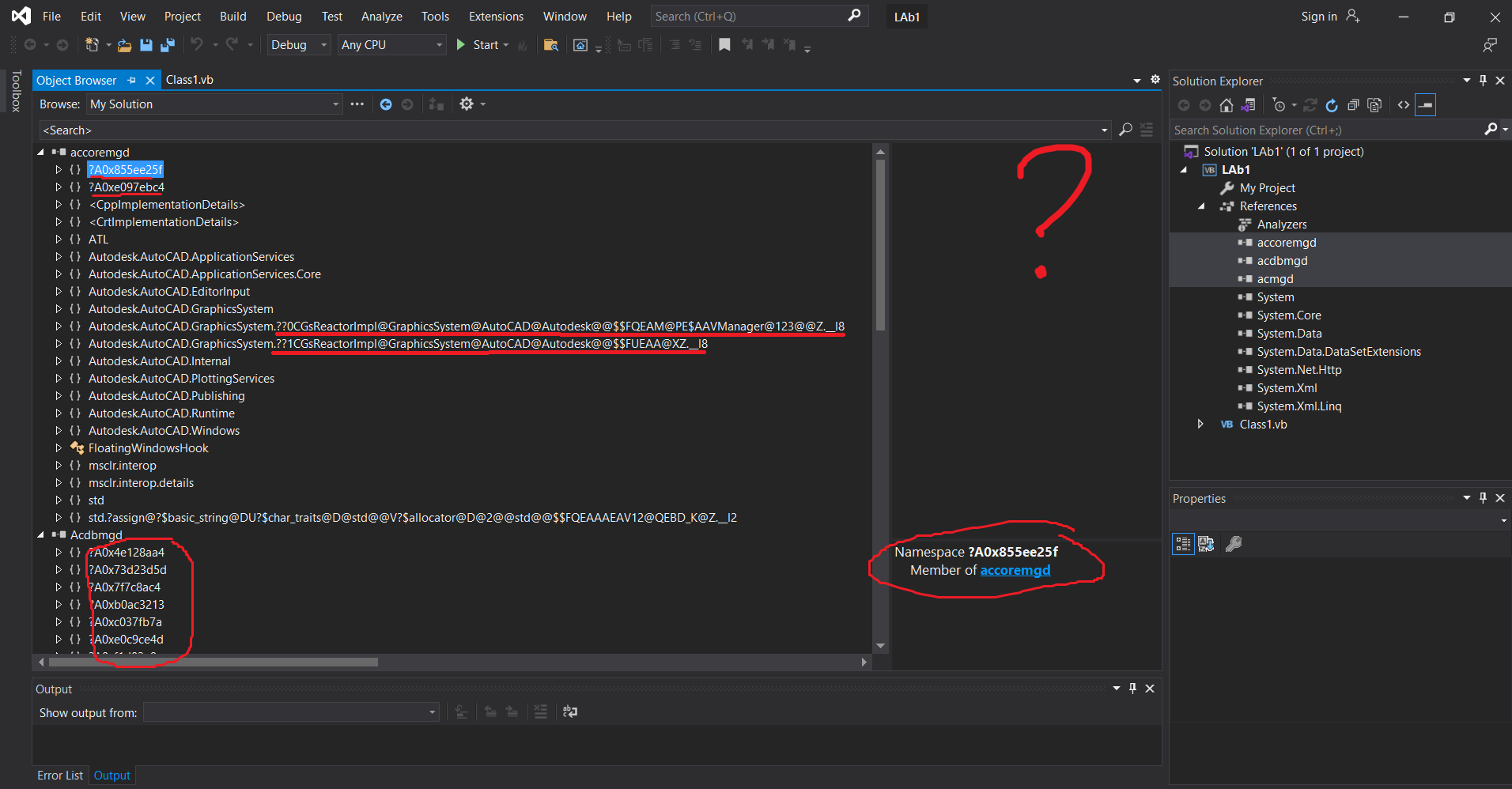Switch to the Class1.vb tab
1512x789 pixels.
pyautogui.click(x=190, y=80)
